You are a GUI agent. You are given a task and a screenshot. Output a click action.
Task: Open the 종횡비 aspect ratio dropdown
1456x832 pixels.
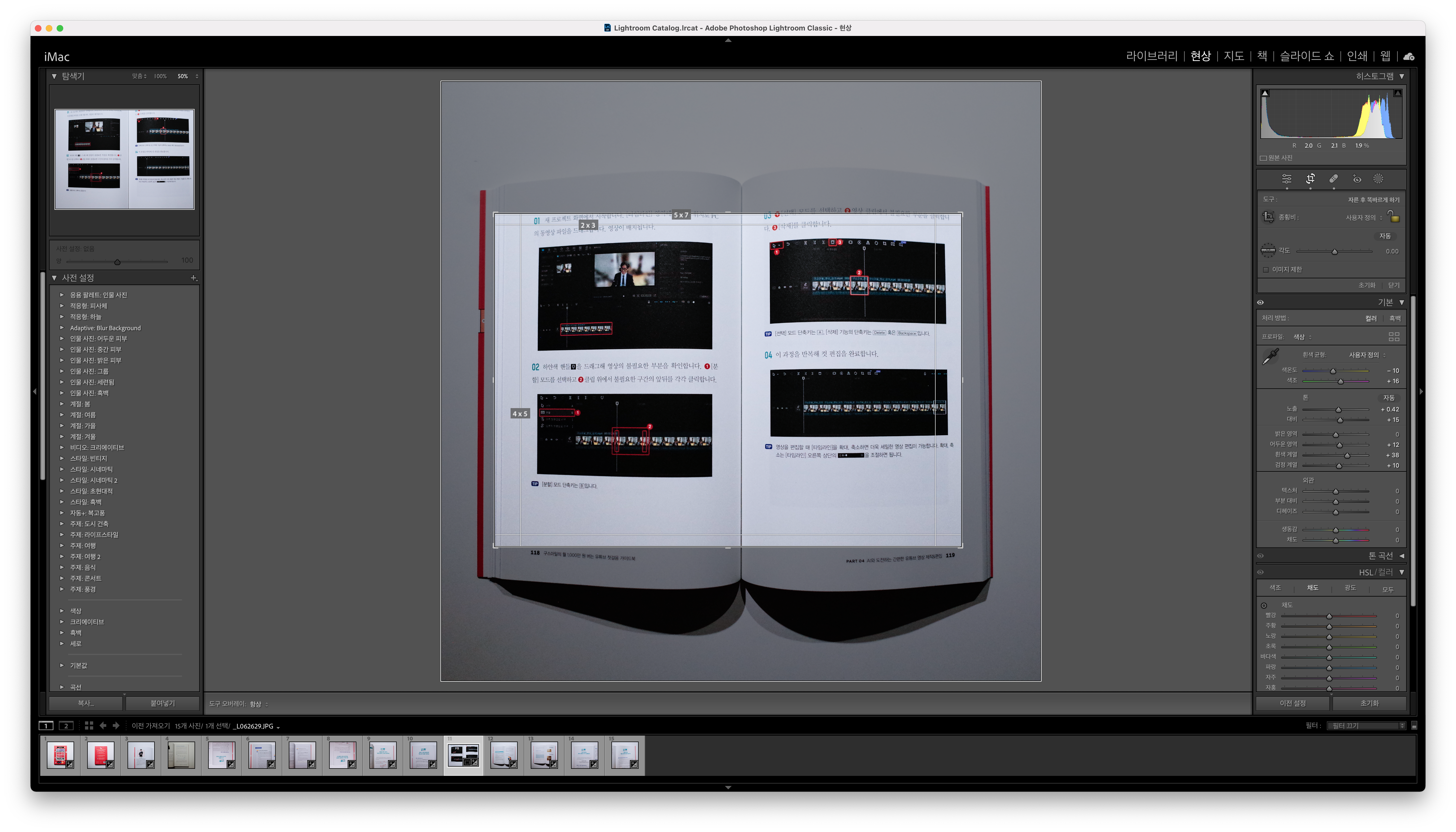(x=1363, y=217)
